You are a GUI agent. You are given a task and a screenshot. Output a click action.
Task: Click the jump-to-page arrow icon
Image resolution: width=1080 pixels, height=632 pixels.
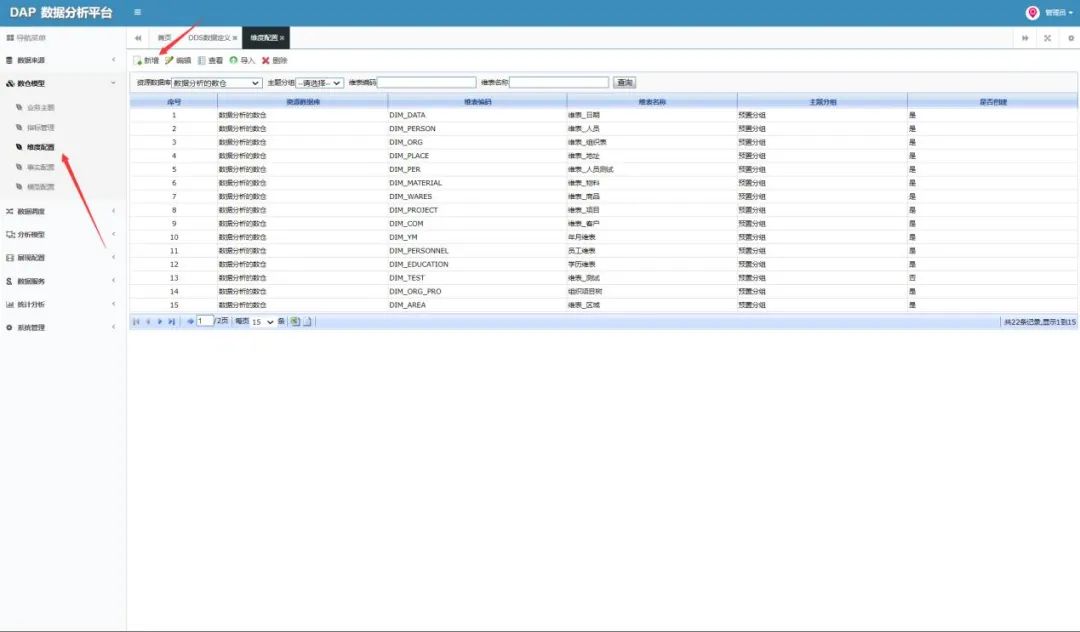point(190,322)
